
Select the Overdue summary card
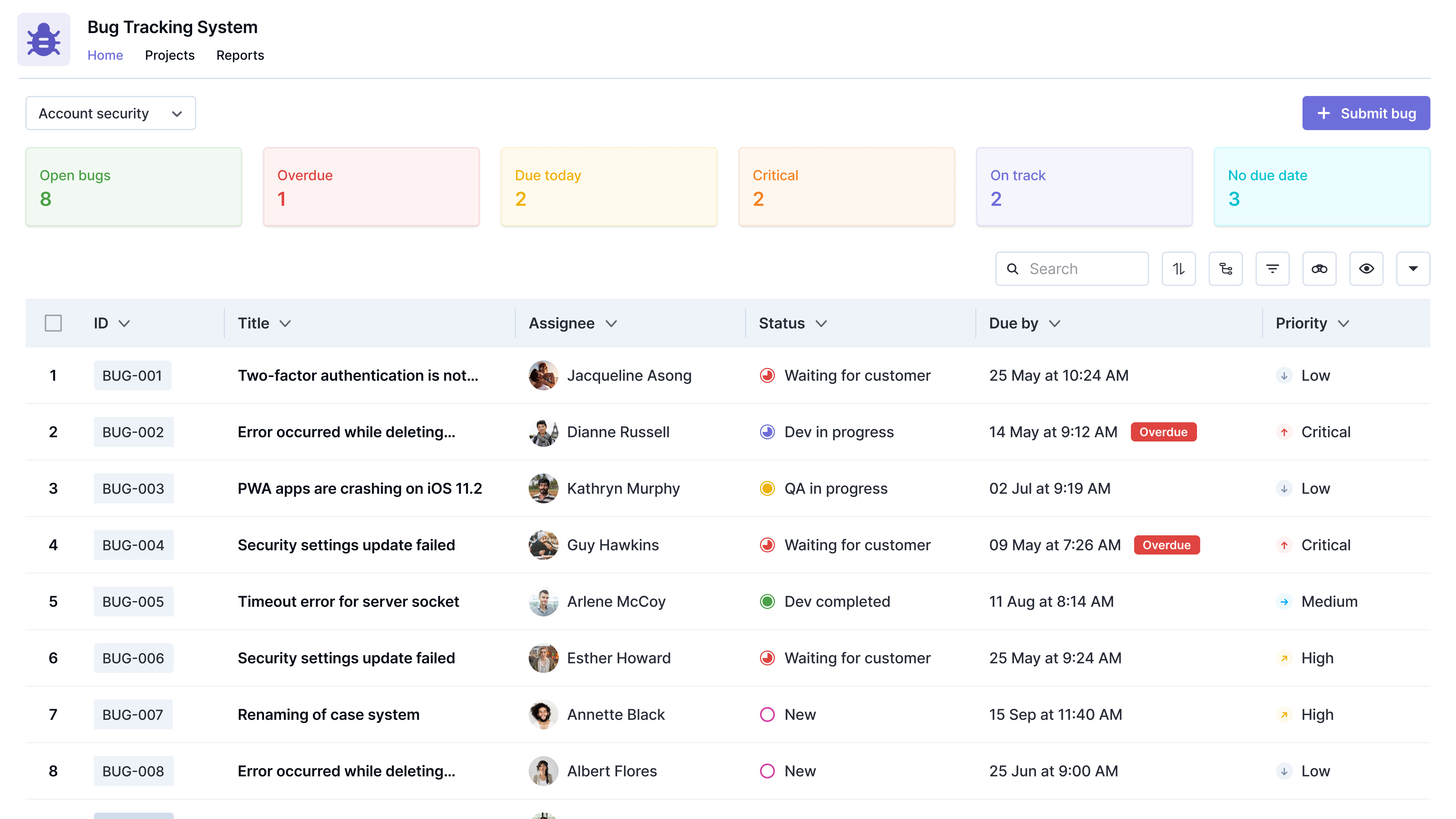pyautogui.click(x=371, y=187)
